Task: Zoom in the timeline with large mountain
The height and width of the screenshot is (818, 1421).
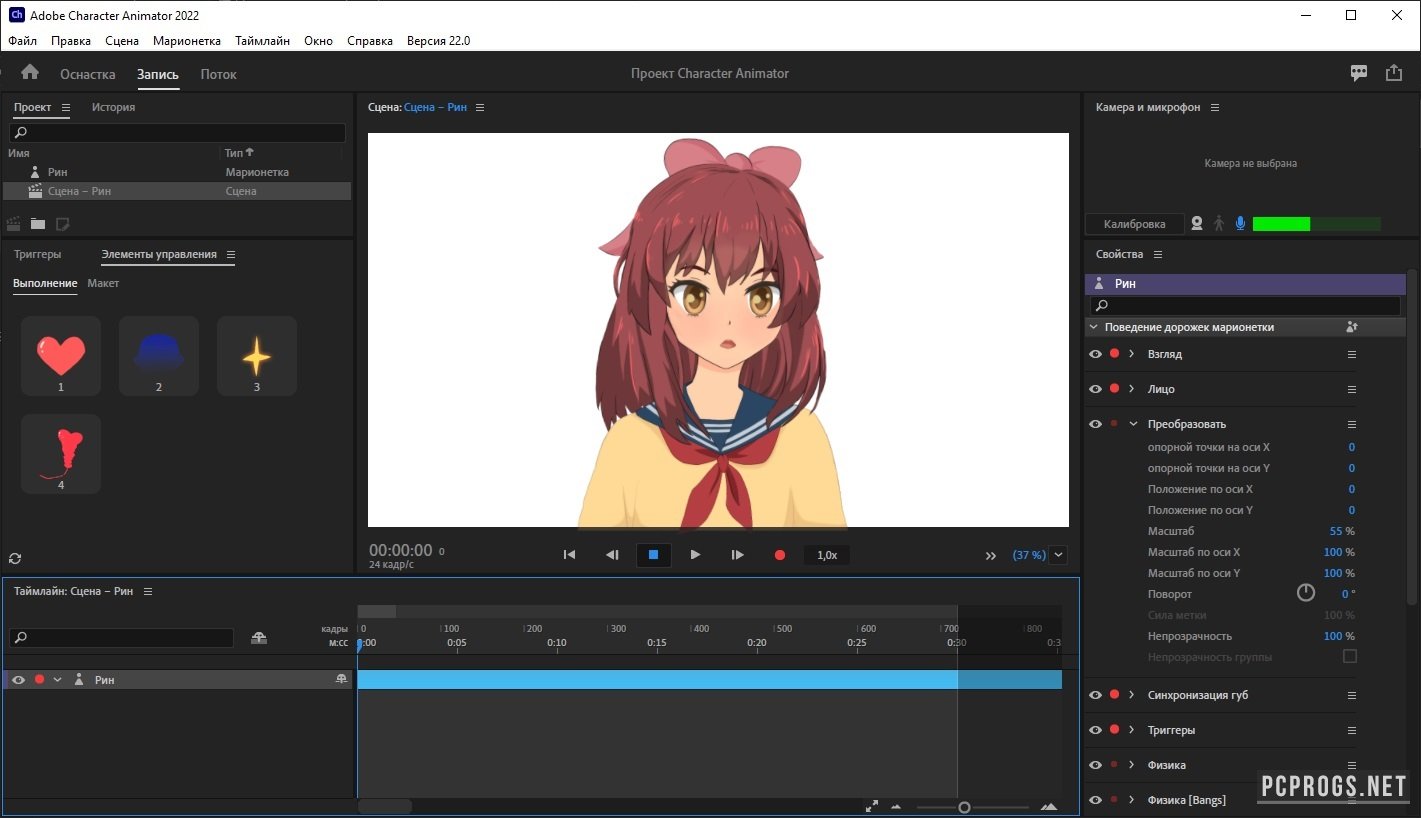Action: point(1049,807)
